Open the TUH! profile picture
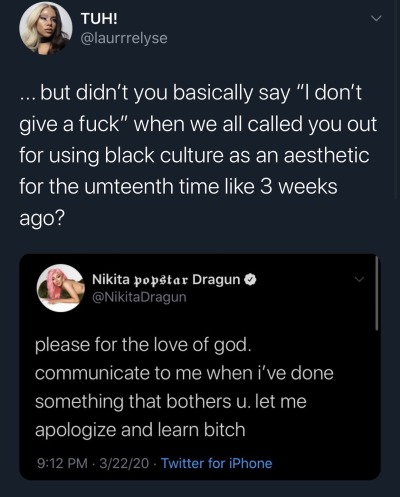The width and height of the screenshot is (400, 497). click(x=46, y=28)
